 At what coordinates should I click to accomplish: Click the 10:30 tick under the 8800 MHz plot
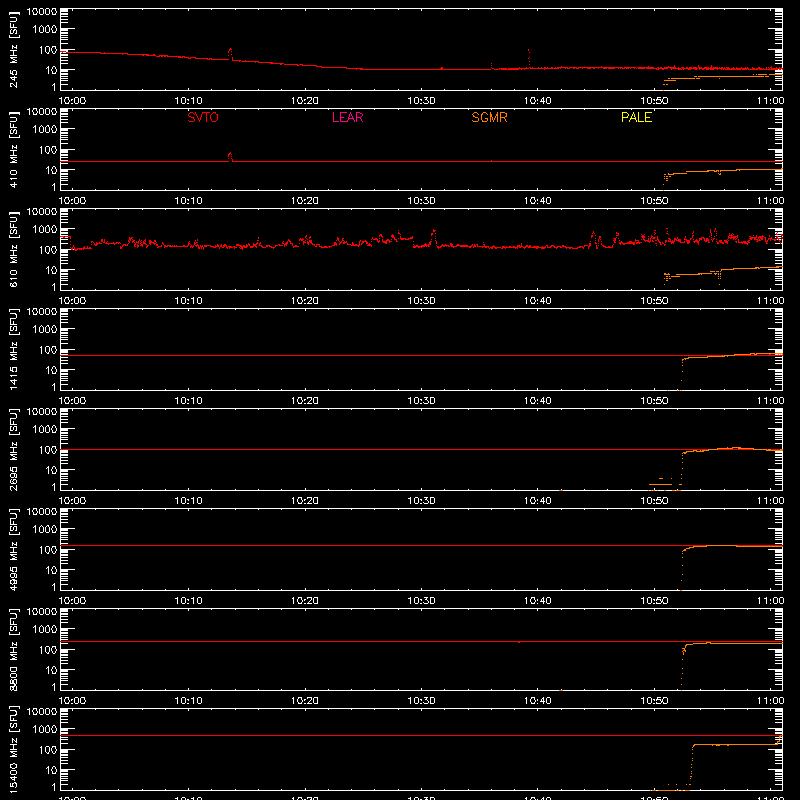pyautogui.click(x=421, y=701)
